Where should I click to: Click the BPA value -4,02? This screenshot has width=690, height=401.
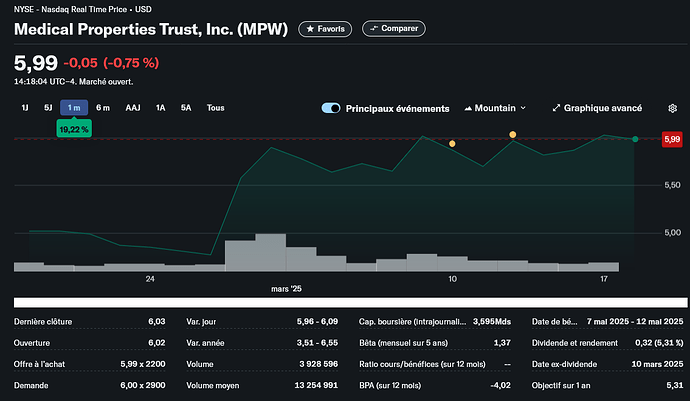[x=501, y=386]
